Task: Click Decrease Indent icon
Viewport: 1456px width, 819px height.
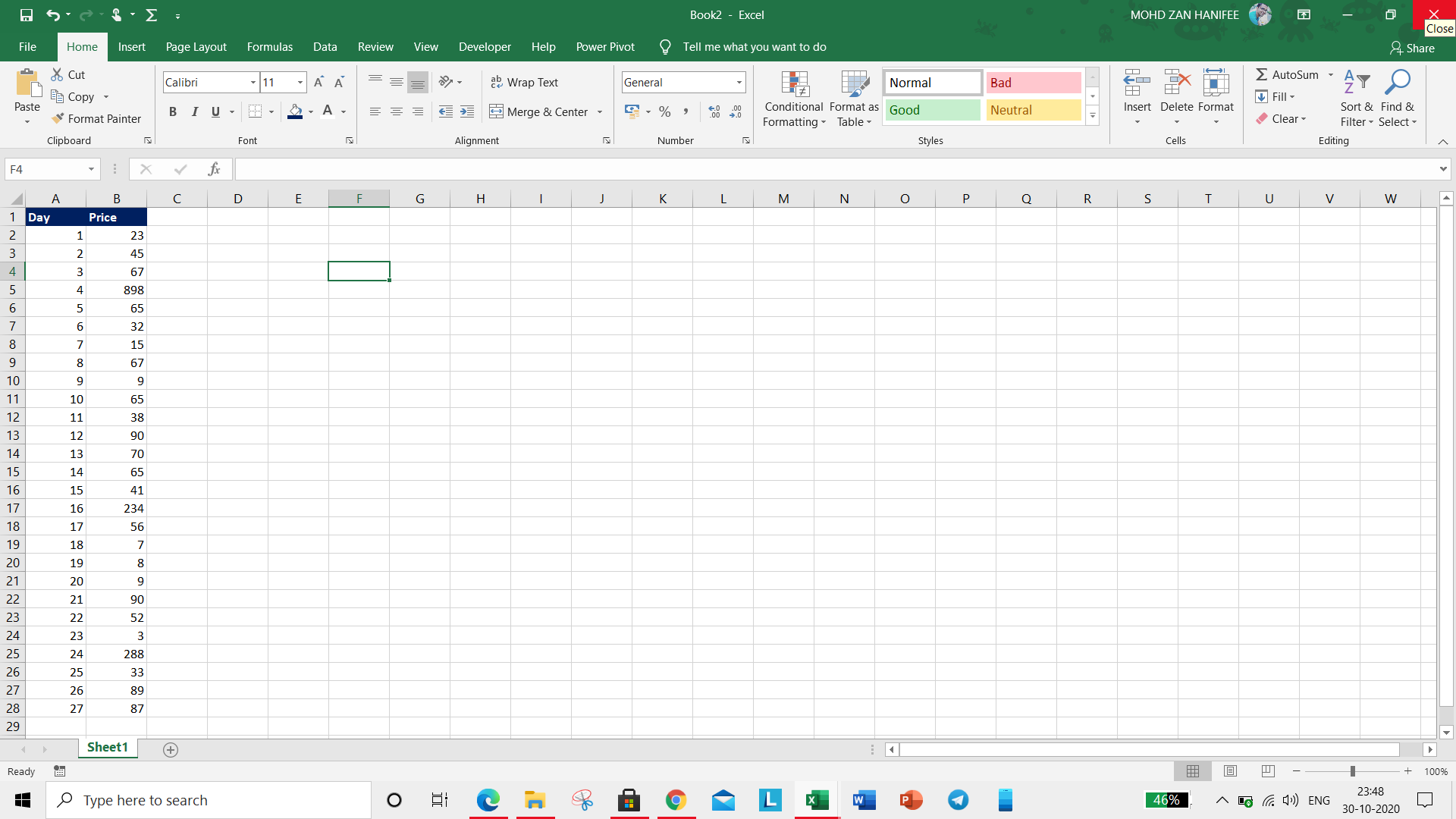Action: [446, 111]
